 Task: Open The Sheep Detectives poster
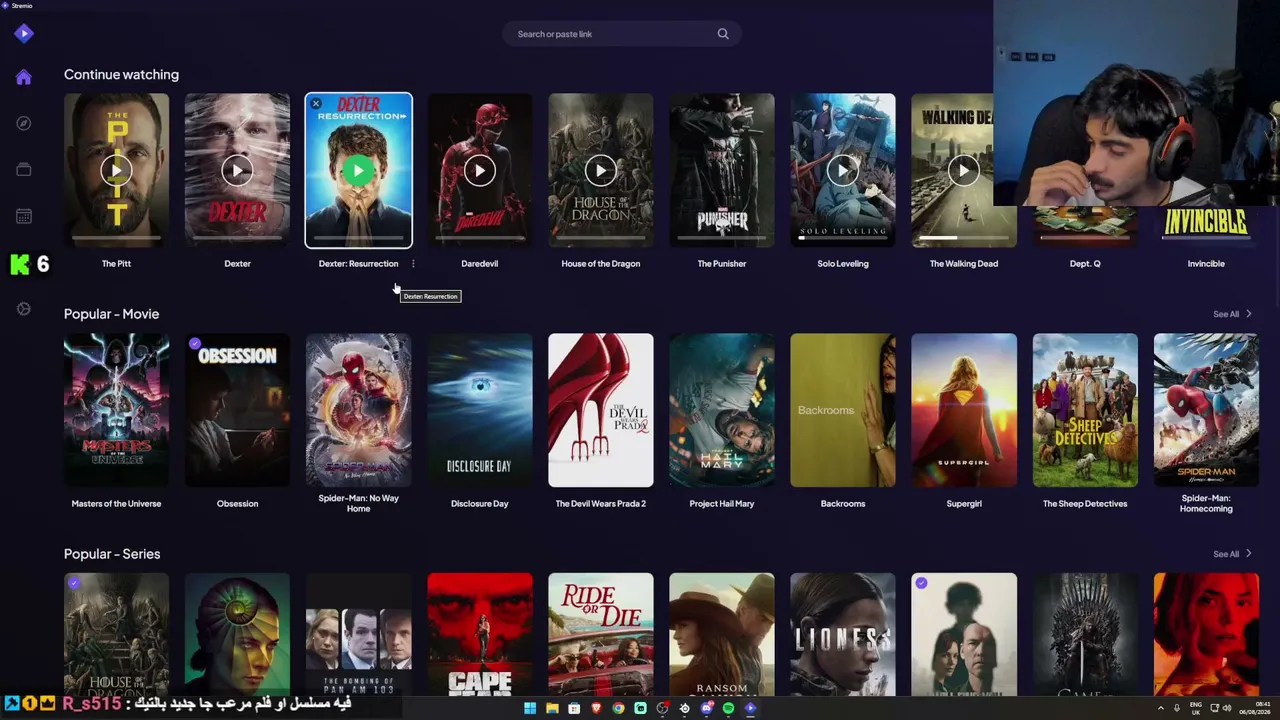[x=1084, y=410]
